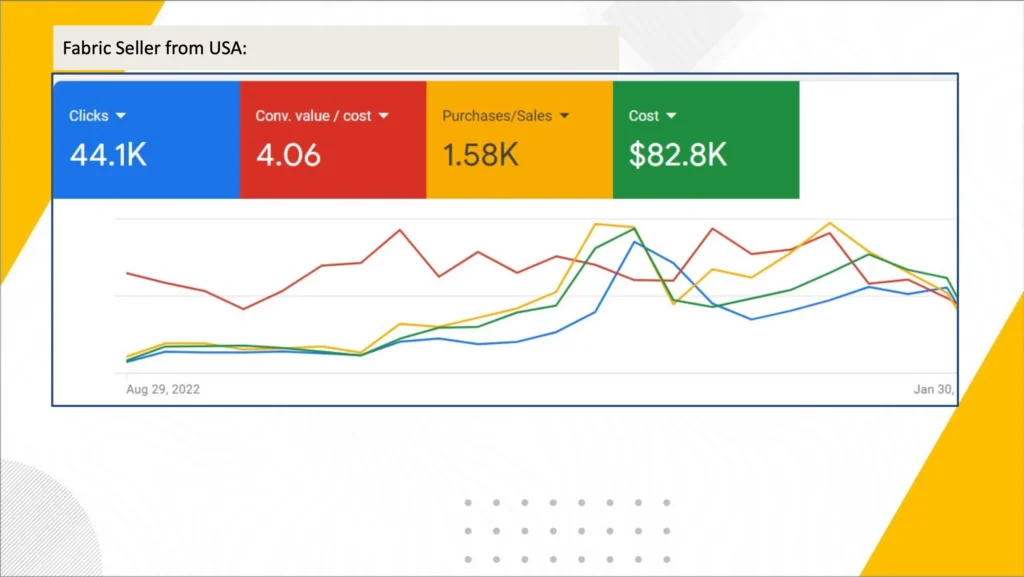Expand the Conv. value / cost dropdown arrow
Screen dimensions: 1024x577
click(x=383, y=116)
